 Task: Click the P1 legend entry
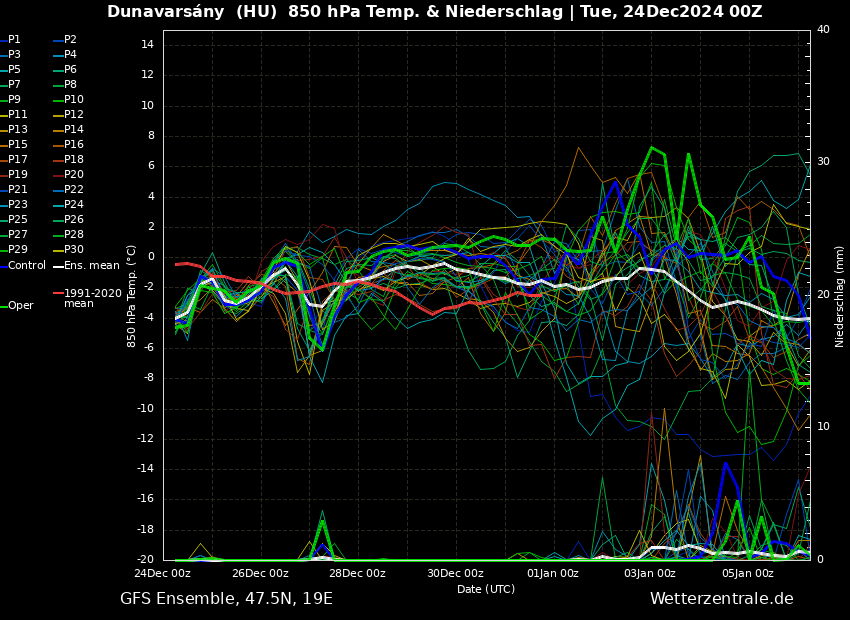click(x=14, y=40)
